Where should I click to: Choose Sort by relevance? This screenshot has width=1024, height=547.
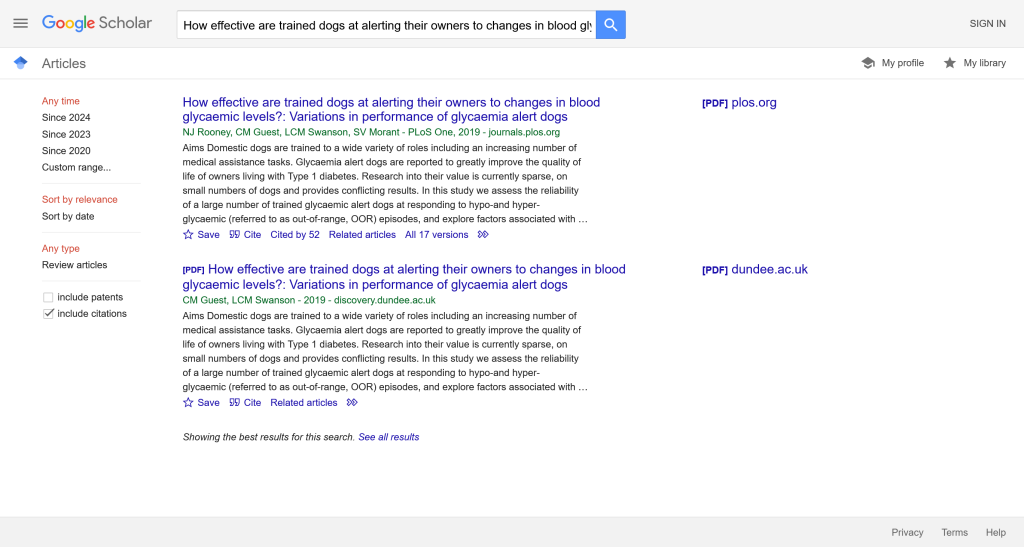(x=80, y=200)
